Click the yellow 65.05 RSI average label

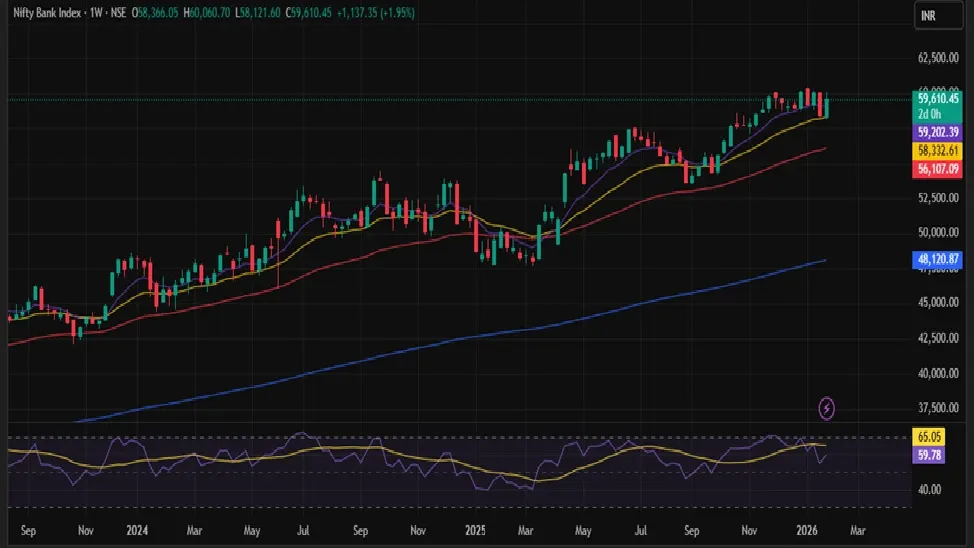tap(929, 437)
